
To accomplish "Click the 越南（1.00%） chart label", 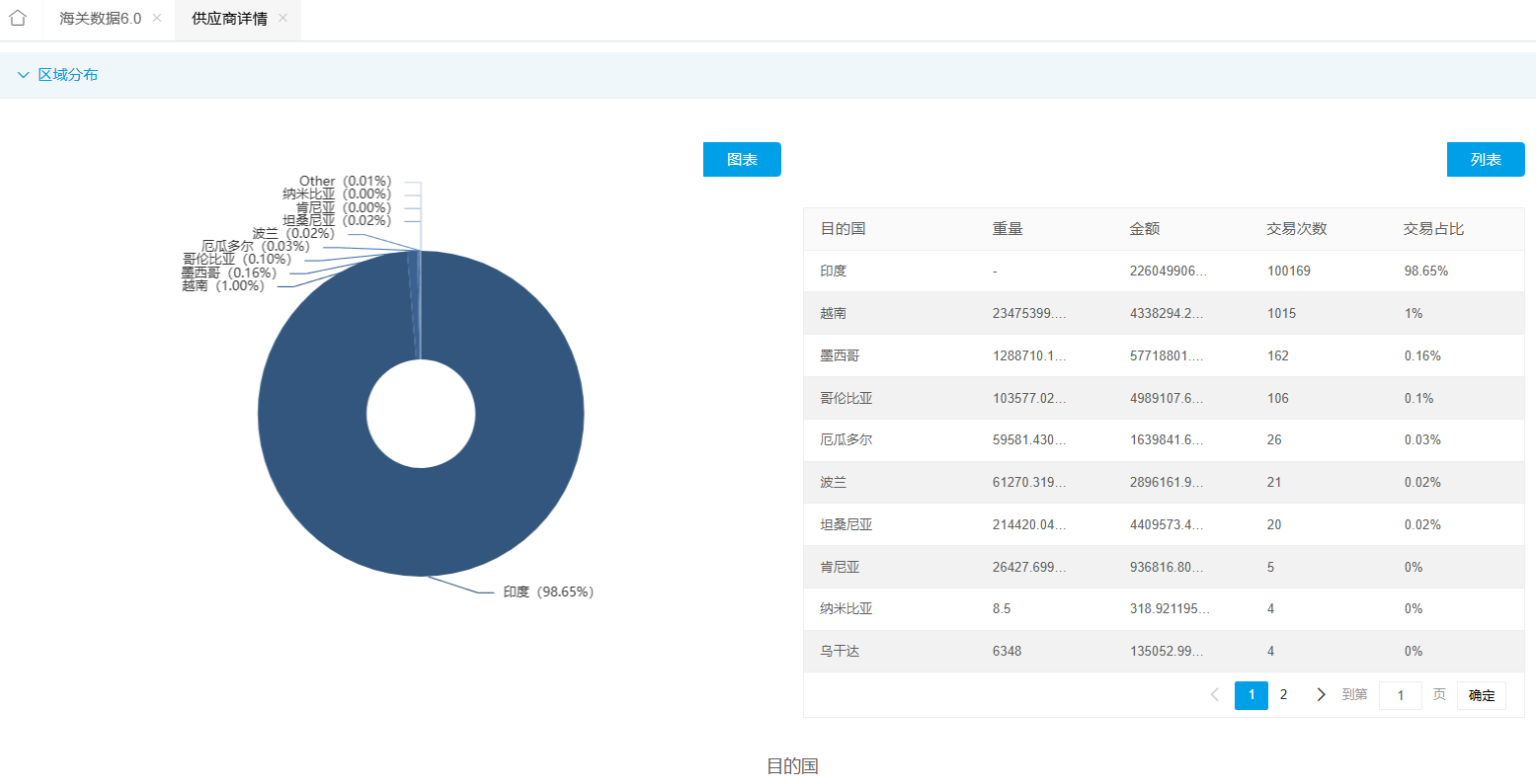I will pos(223,286).
